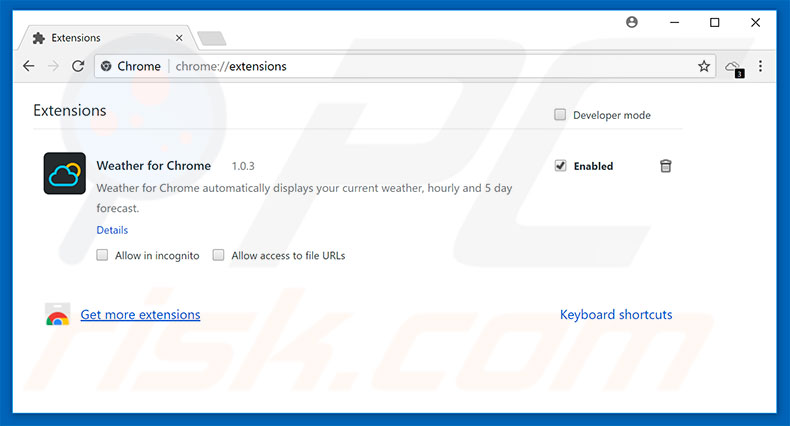Close the Chrome window
The image size is (790, 426).
click(x=755, y=22)
